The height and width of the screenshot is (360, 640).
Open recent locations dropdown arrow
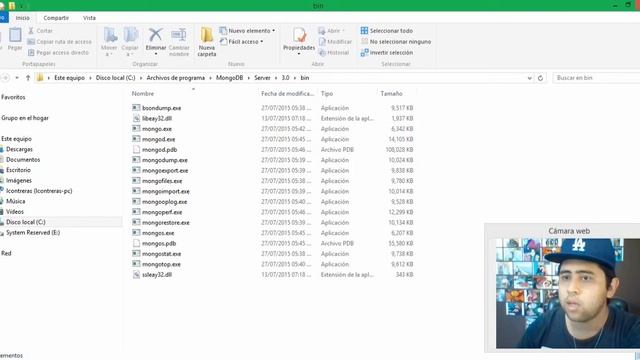click(17, 78)
